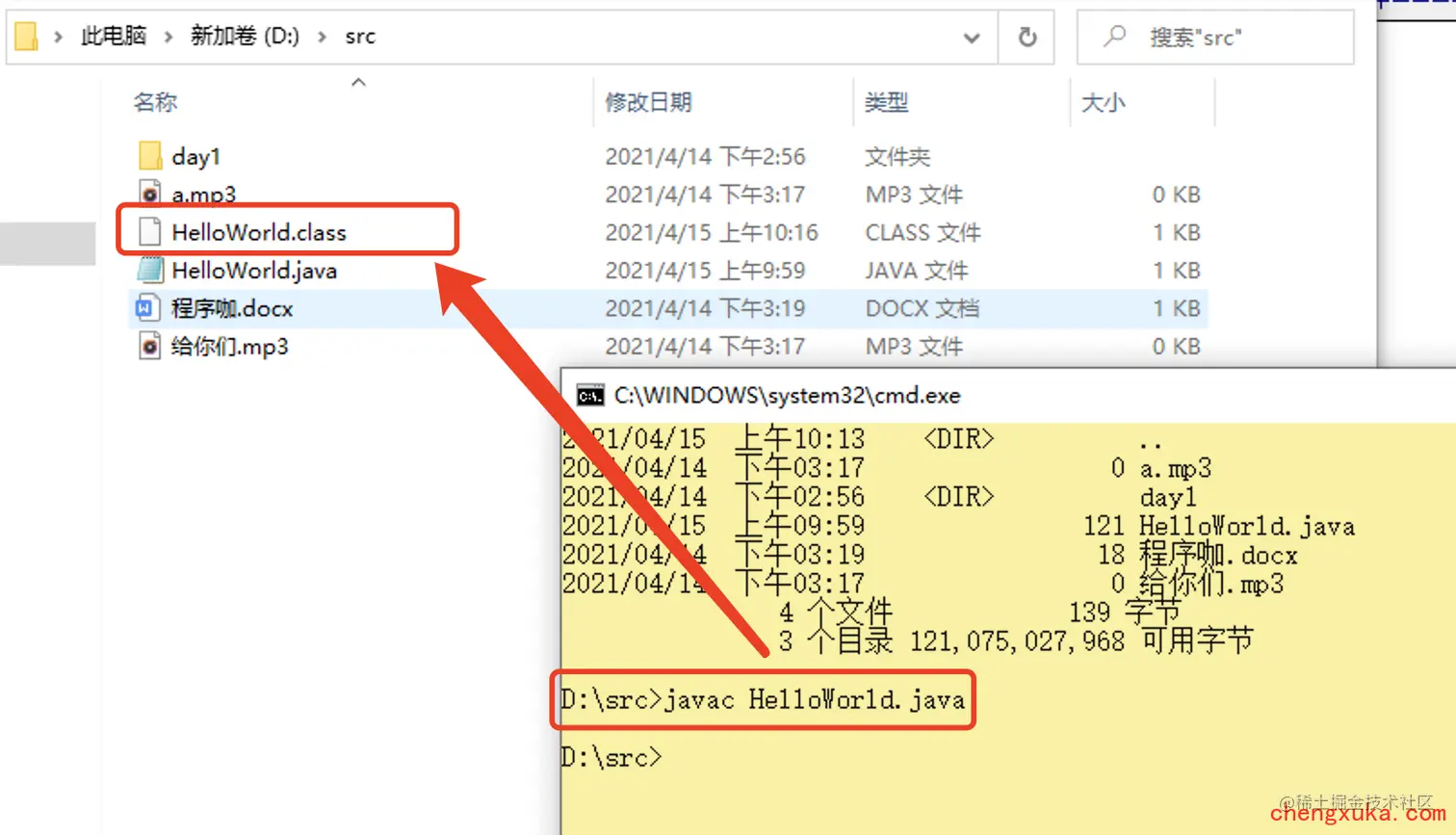Click date 2021/4/15 上午10:16 of HelloWorld.class
Screen dimensions: 1456x835
click(712, 232)
